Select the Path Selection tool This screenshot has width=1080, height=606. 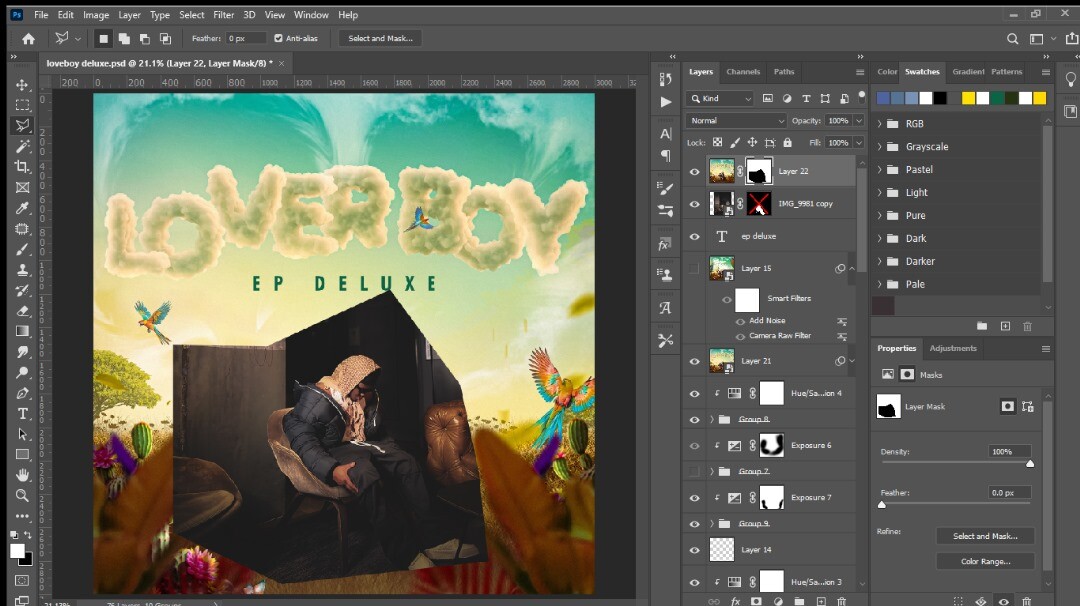pyautogui.click(x=22, y=435)
